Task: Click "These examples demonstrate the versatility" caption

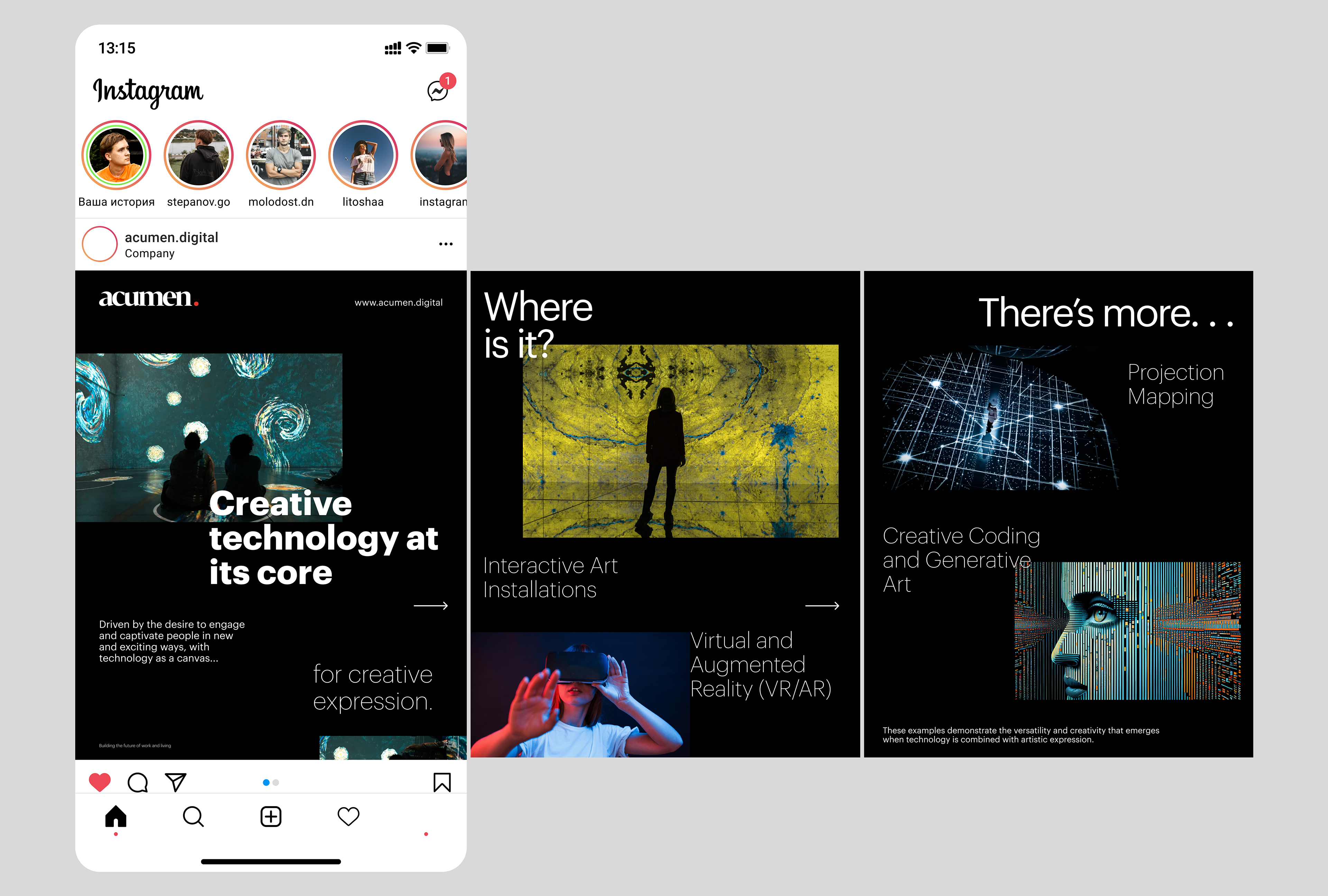Action: [1021, 735]
